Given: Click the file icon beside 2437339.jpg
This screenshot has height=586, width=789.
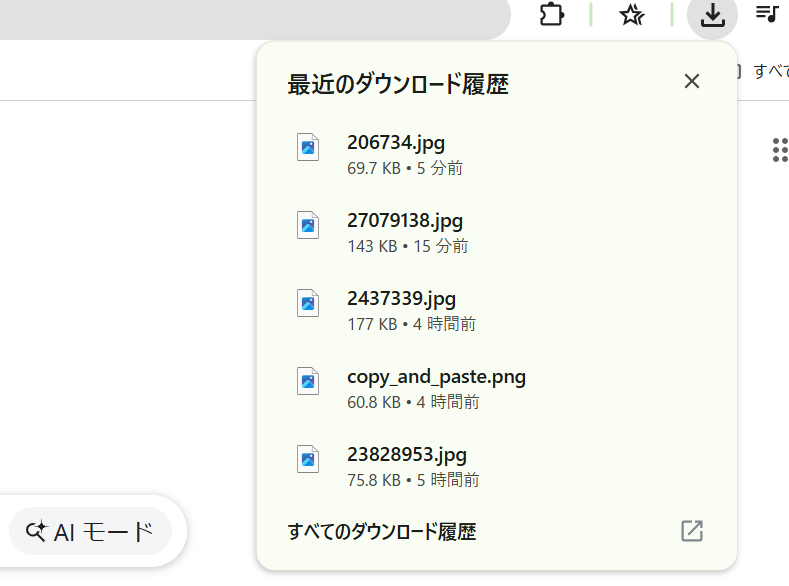Looking at the screenshot, I should [x=308, y=303].
